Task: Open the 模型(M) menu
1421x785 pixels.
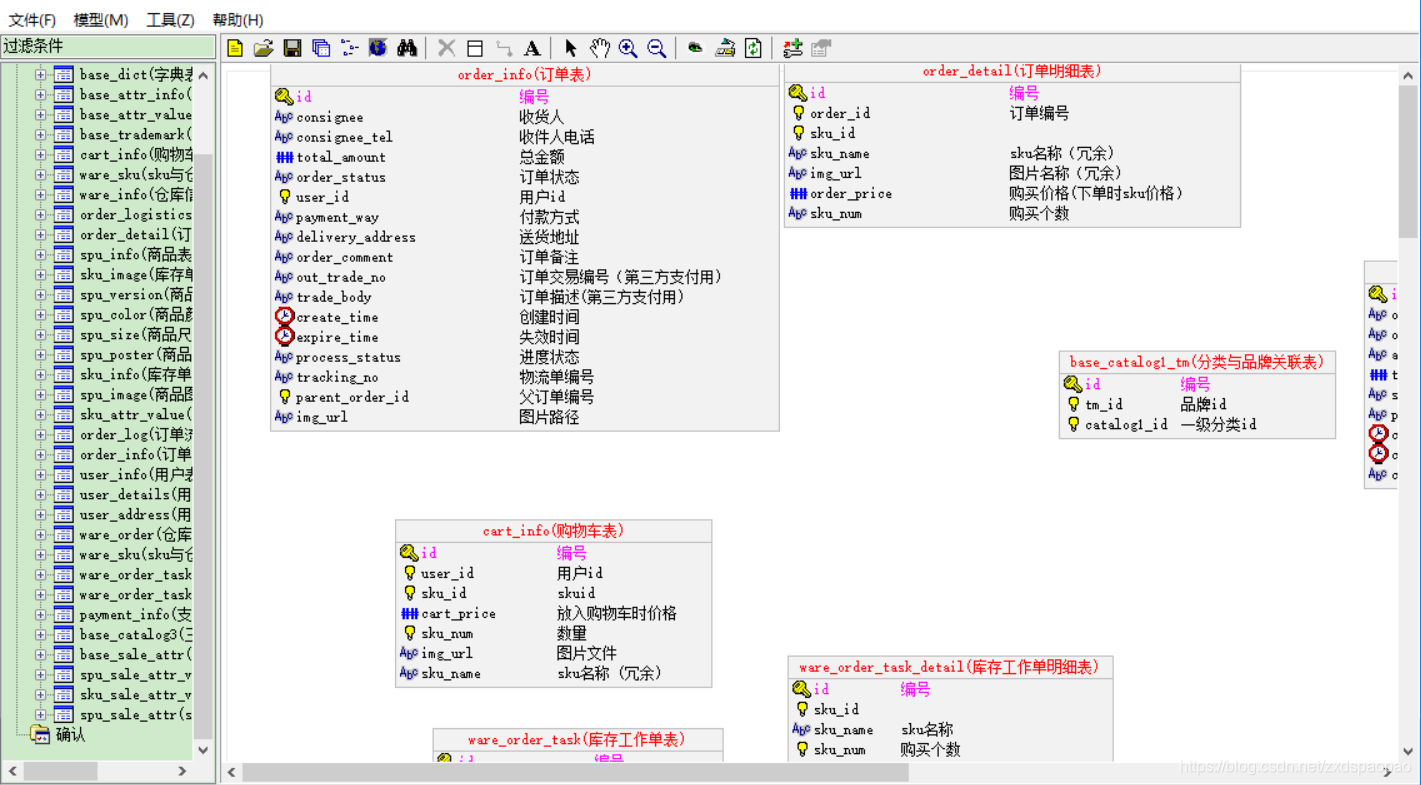Action: pyautogui.click(x=101, y=20)
